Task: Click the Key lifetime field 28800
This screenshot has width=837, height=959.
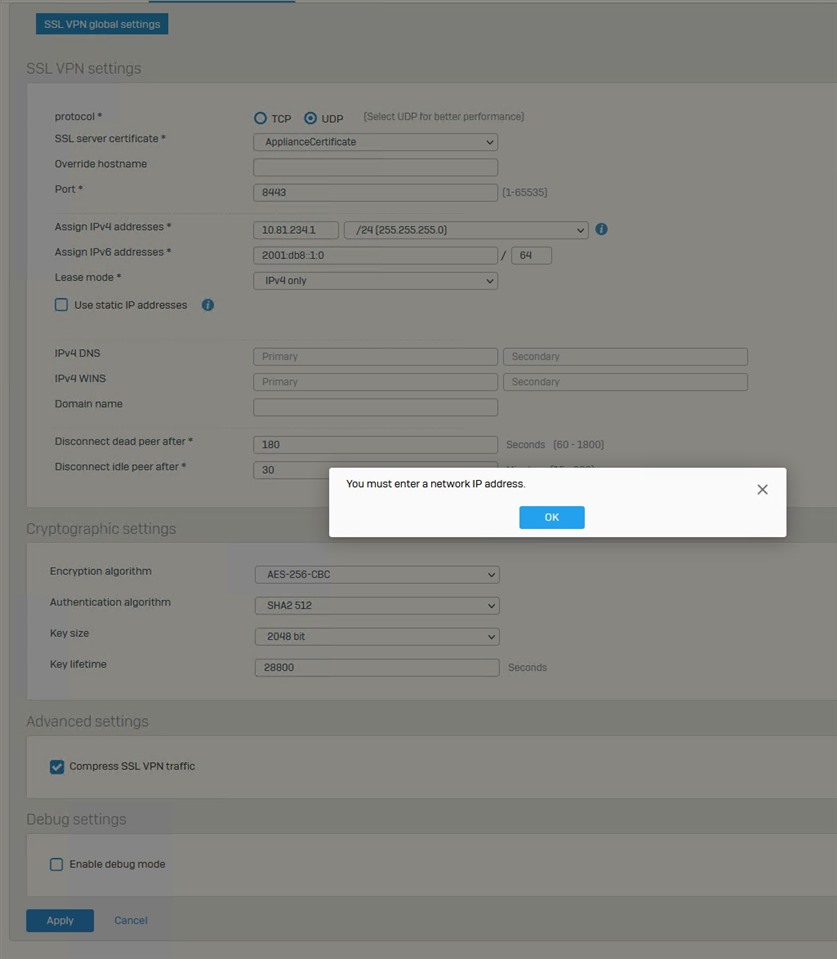Action: [377, 667]
